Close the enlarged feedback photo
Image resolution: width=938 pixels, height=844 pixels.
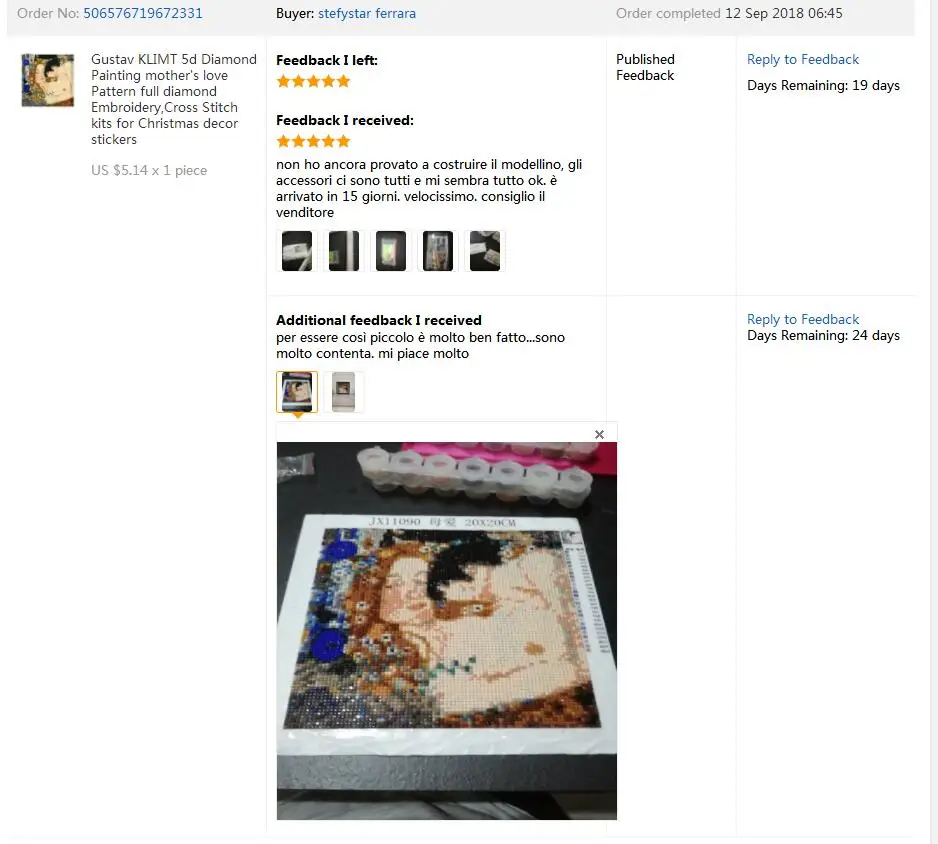pyautogui.click(x=599, y=434)
